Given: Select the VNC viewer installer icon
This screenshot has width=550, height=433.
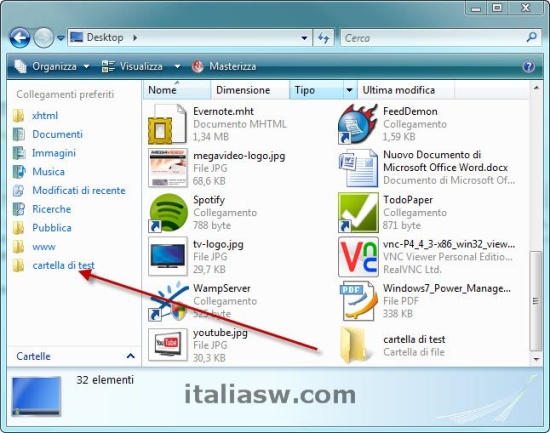Looking at the screenshot, I should pos(358,257).
